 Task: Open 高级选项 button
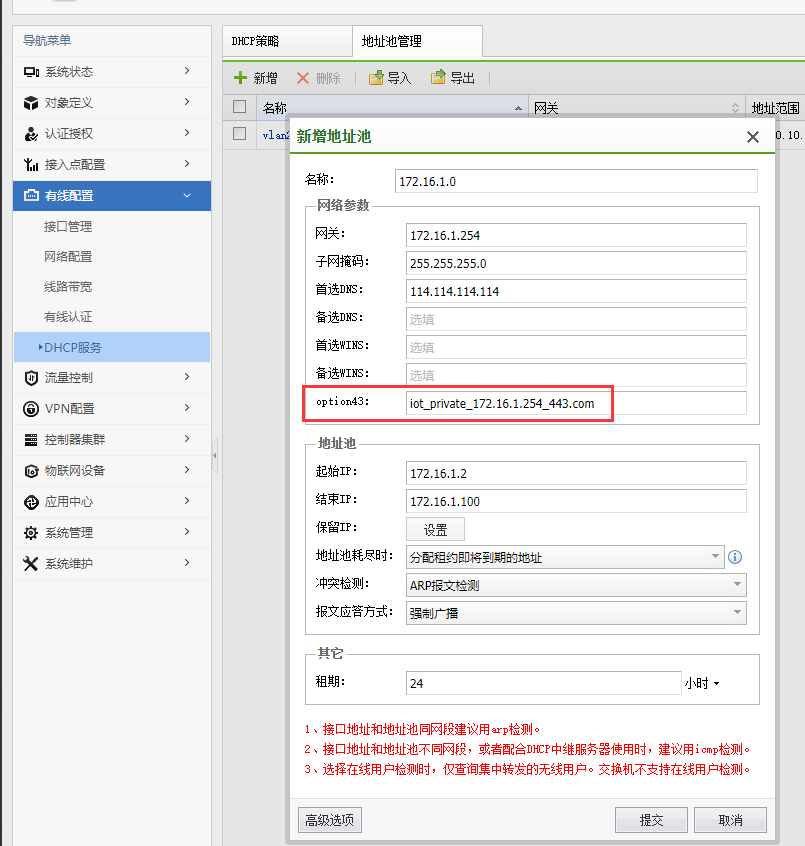pos(330,820)
